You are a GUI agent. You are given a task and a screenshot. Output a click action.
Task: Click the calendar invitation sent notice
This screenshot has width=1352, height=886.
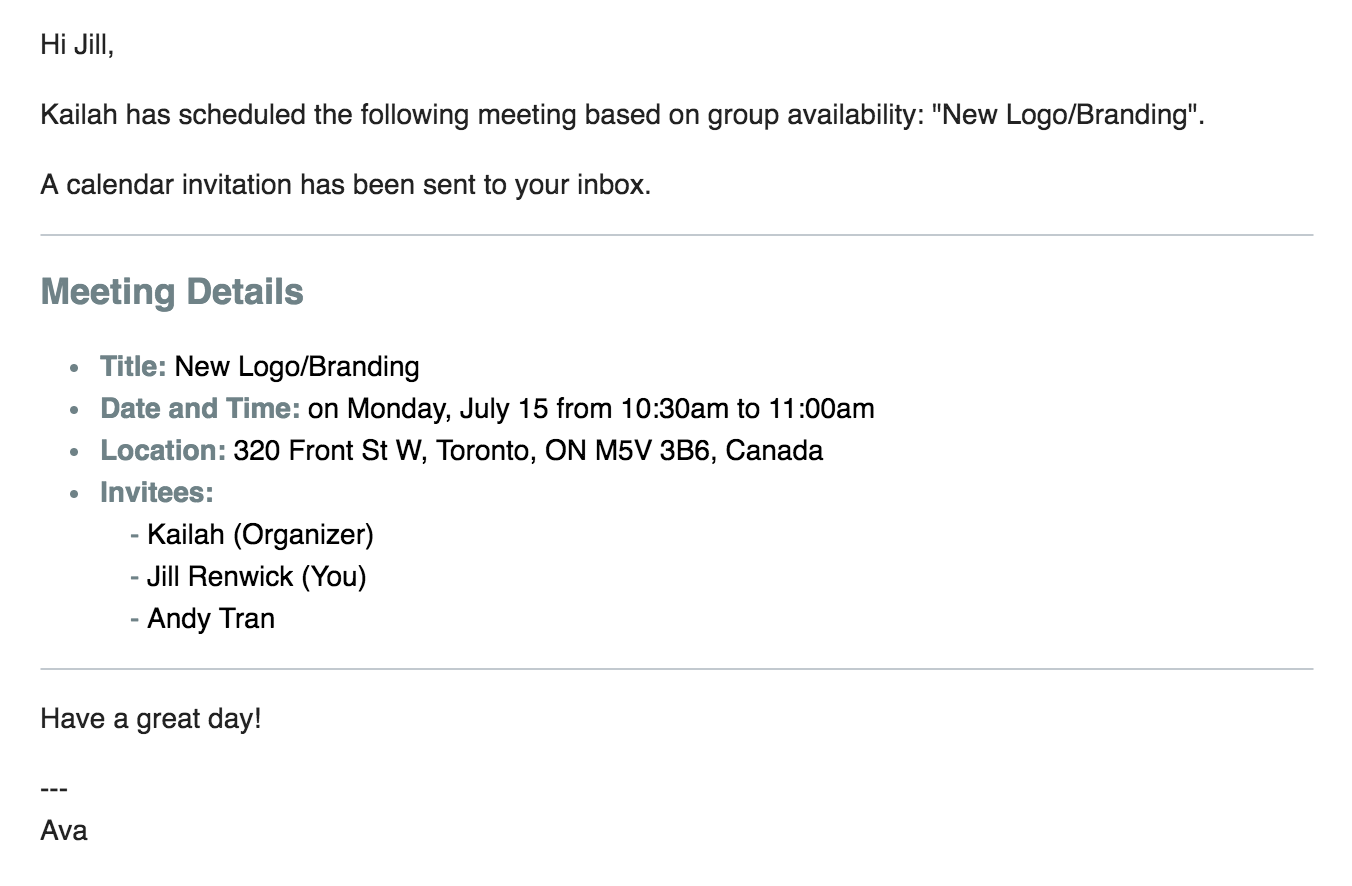[345, 185]
